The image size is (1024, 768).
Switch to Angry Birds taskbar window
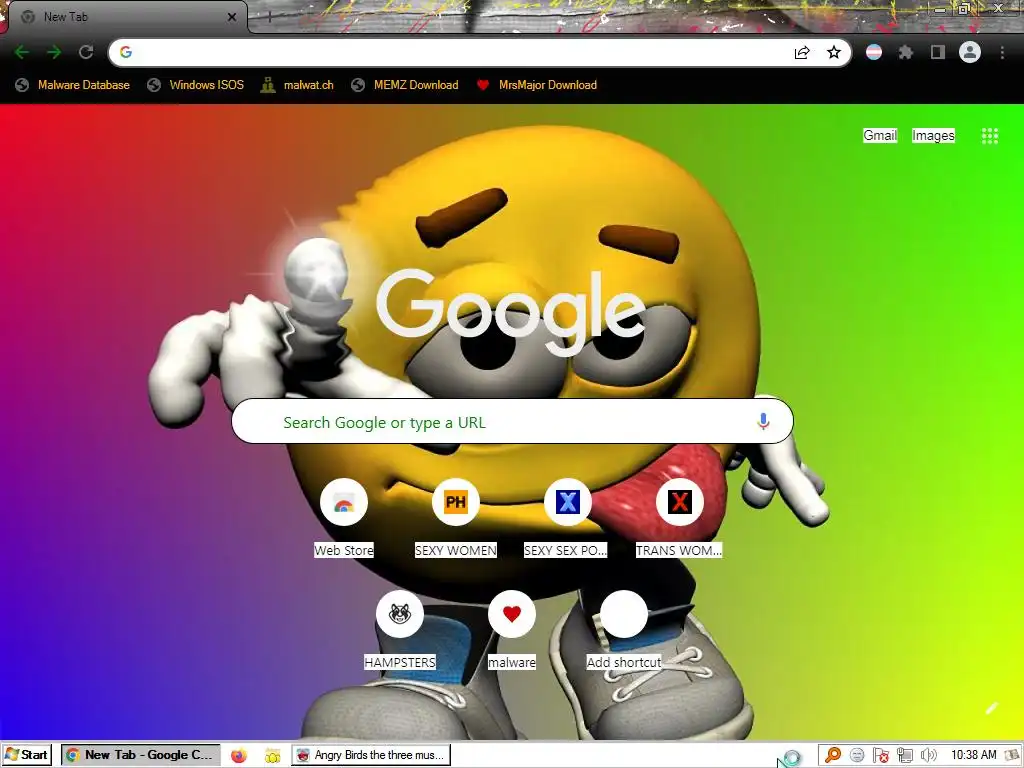371,755
